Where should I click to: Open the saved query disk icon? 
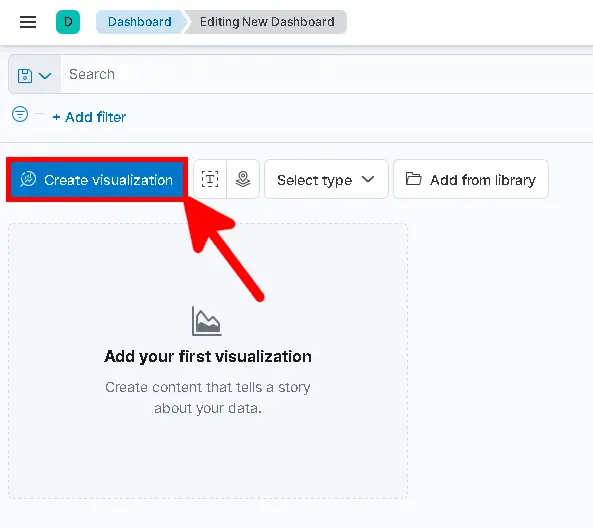coord(25,76)
